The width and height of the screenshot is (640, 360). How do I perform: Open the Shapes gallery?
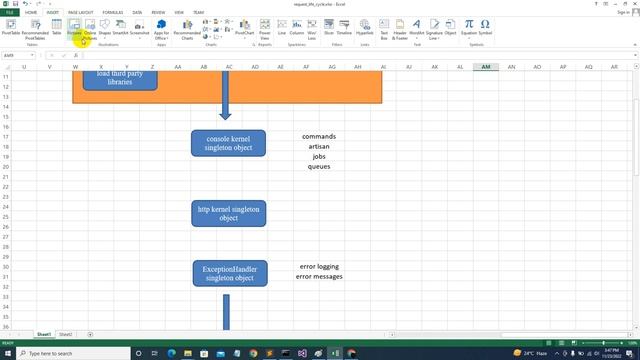[x=104, y=29]
